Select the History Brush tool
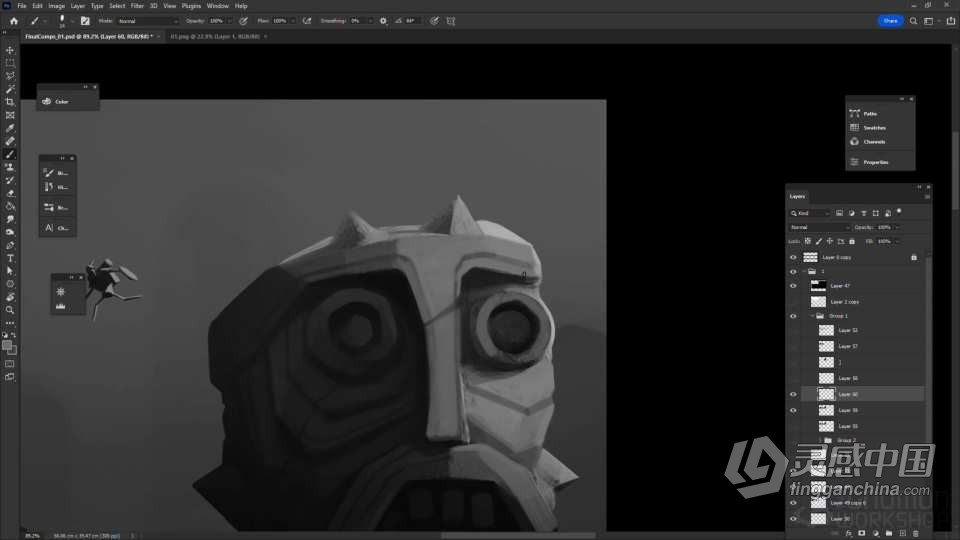The image size is (960, 540). (x=10, y=181)
